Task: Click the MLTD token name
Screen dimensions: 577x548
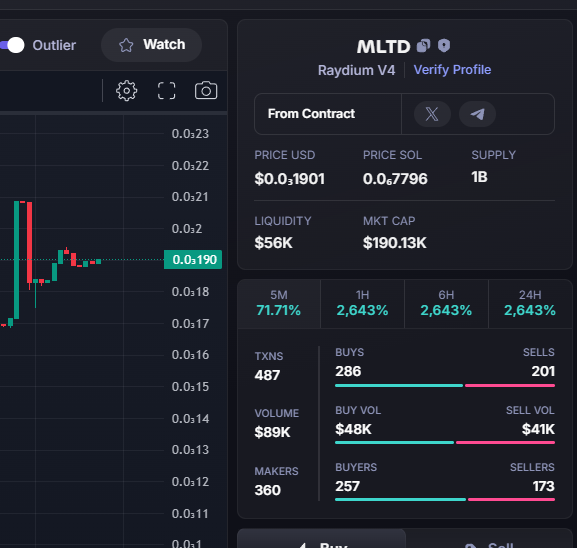Action: 383,47
